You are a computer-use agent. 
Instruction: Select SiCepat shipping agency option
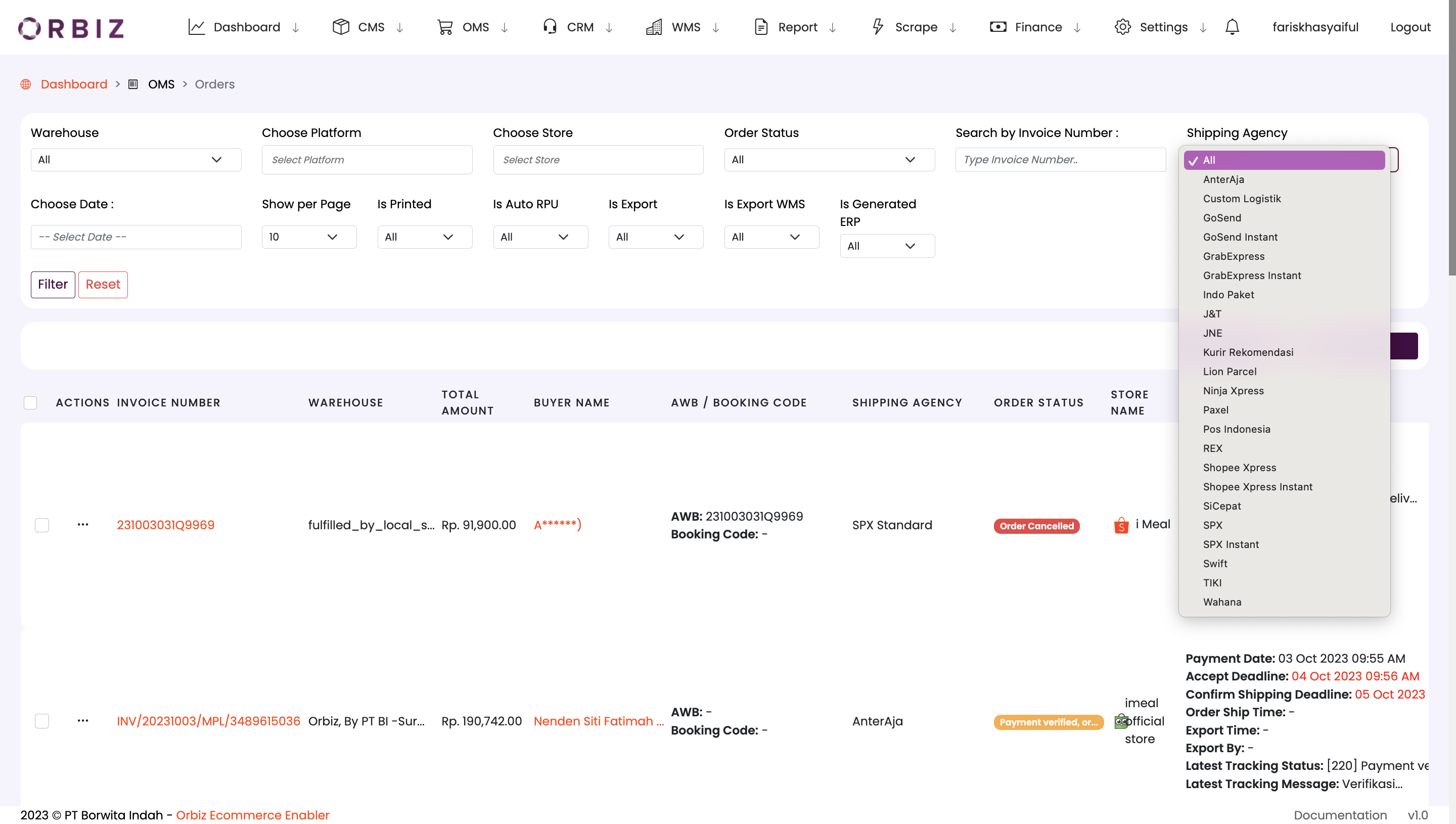[1284, 506]
